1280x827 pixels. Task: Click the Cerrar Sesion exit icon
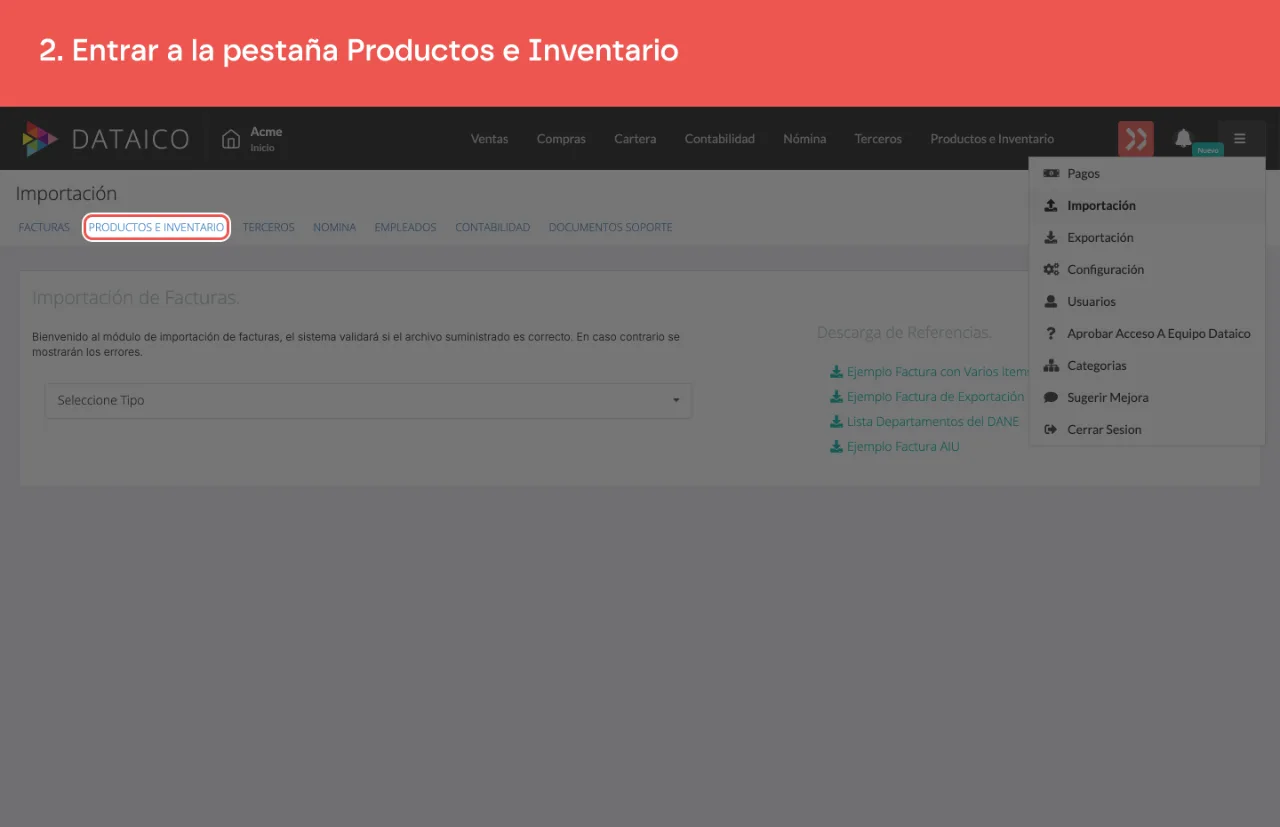point(1051,429)
